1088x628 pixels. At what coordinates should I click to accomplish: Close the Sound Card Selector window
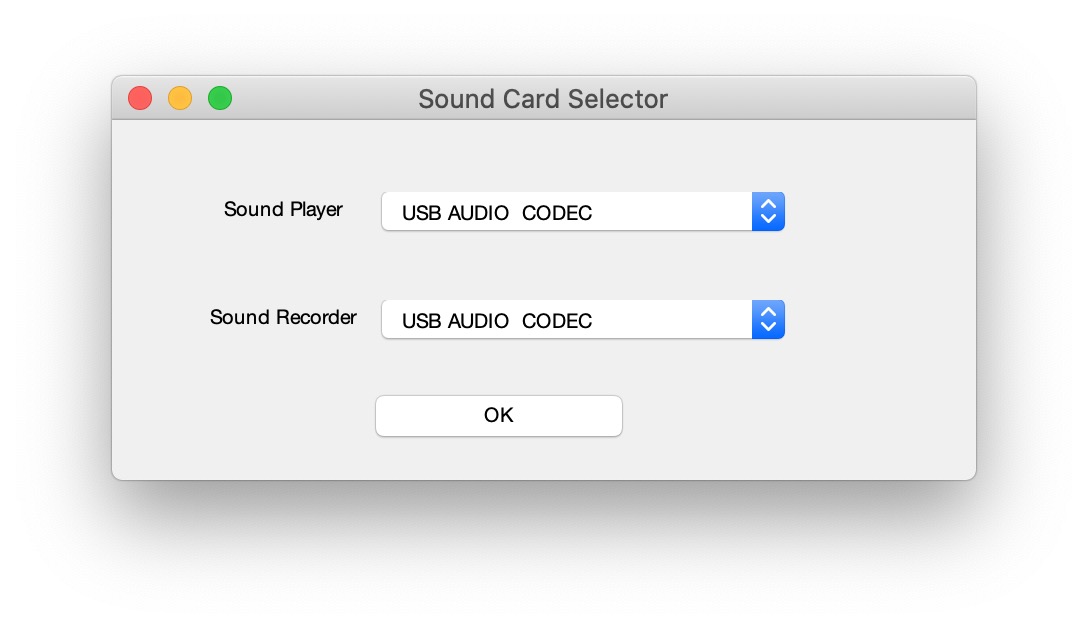pos(140,98)
